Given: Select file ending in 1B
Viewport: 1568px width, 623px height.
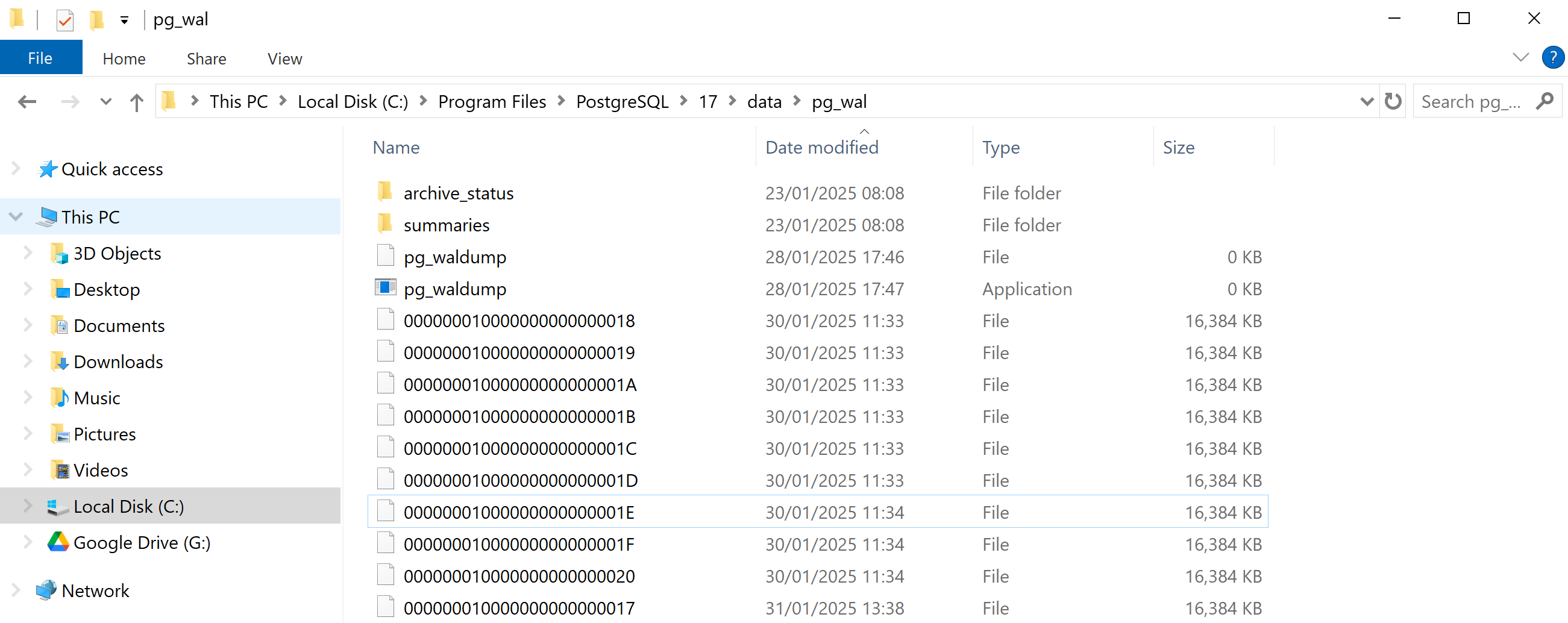Looking at the screenshot, I should (x=519, y=417).
